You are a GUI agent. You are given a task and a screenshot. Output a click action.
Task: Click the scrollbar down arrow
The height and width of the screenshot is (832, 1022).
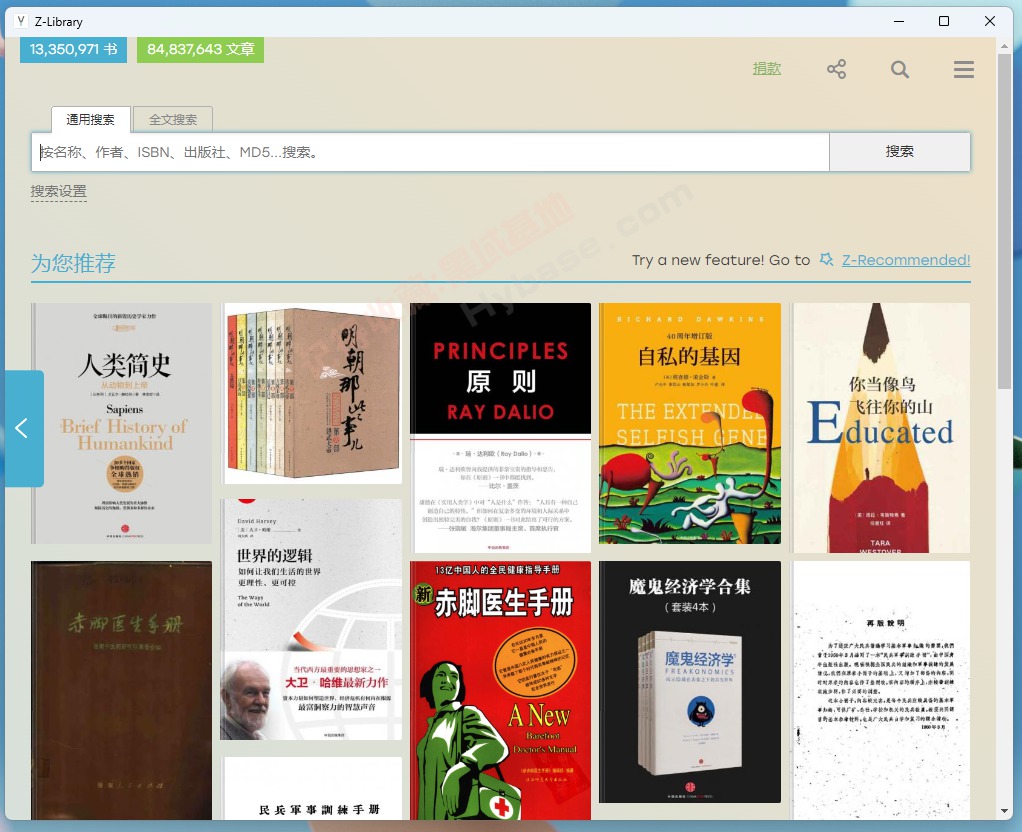pos(1004,811)
